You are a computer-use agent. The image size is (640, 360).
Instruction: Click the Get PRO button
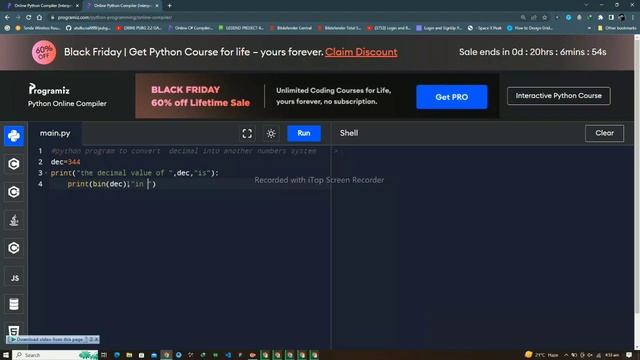click(x=451, y=97)
